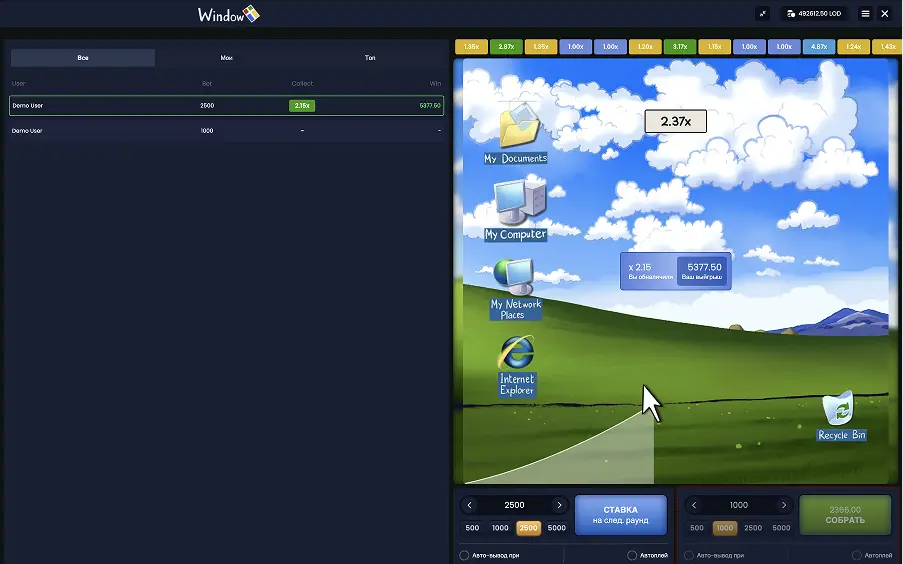Select highlighted 1000 preset in СОБРАТЬ panel
This screenshot has height=564, width=903.
(724, 528)
